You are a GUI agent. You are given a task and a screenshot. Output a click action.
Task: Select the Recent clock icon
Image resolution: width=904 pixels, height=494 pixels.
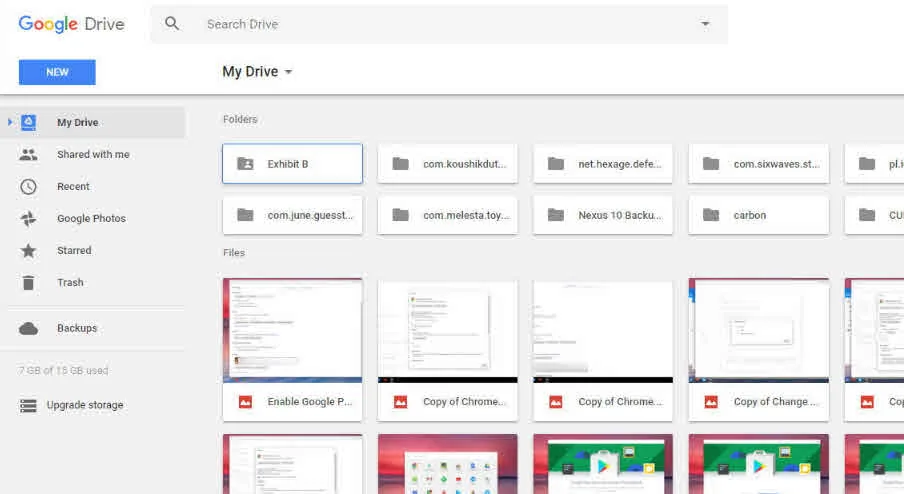pos(28,187)
